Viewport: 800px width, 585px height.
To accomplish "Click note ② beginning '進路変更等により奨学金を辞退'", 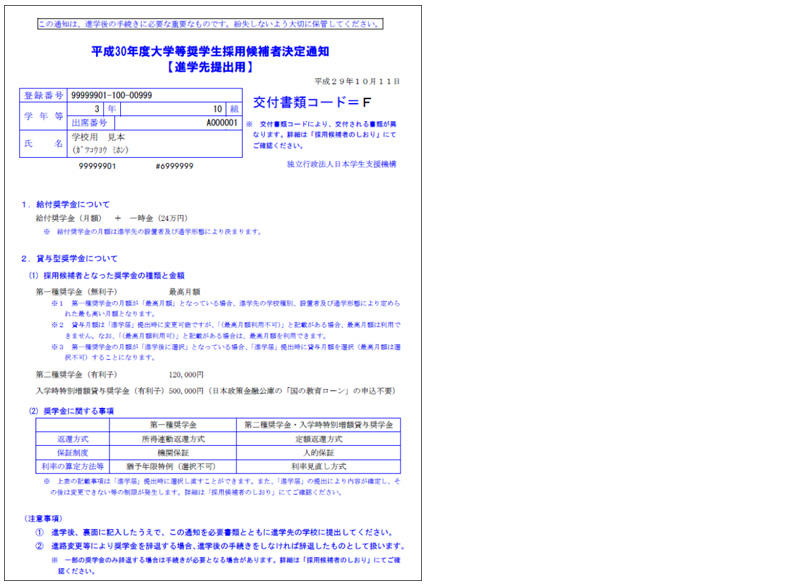I will (x=220, y=546).
